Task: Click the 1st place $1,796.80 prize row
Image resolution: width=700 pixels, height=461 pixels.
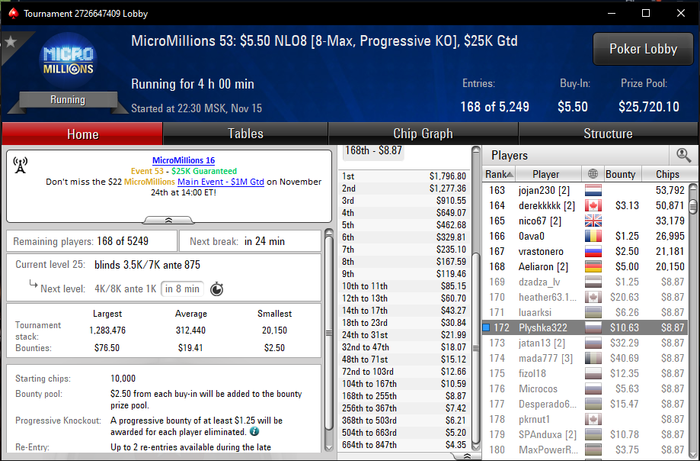Action: tap(404, 176)
